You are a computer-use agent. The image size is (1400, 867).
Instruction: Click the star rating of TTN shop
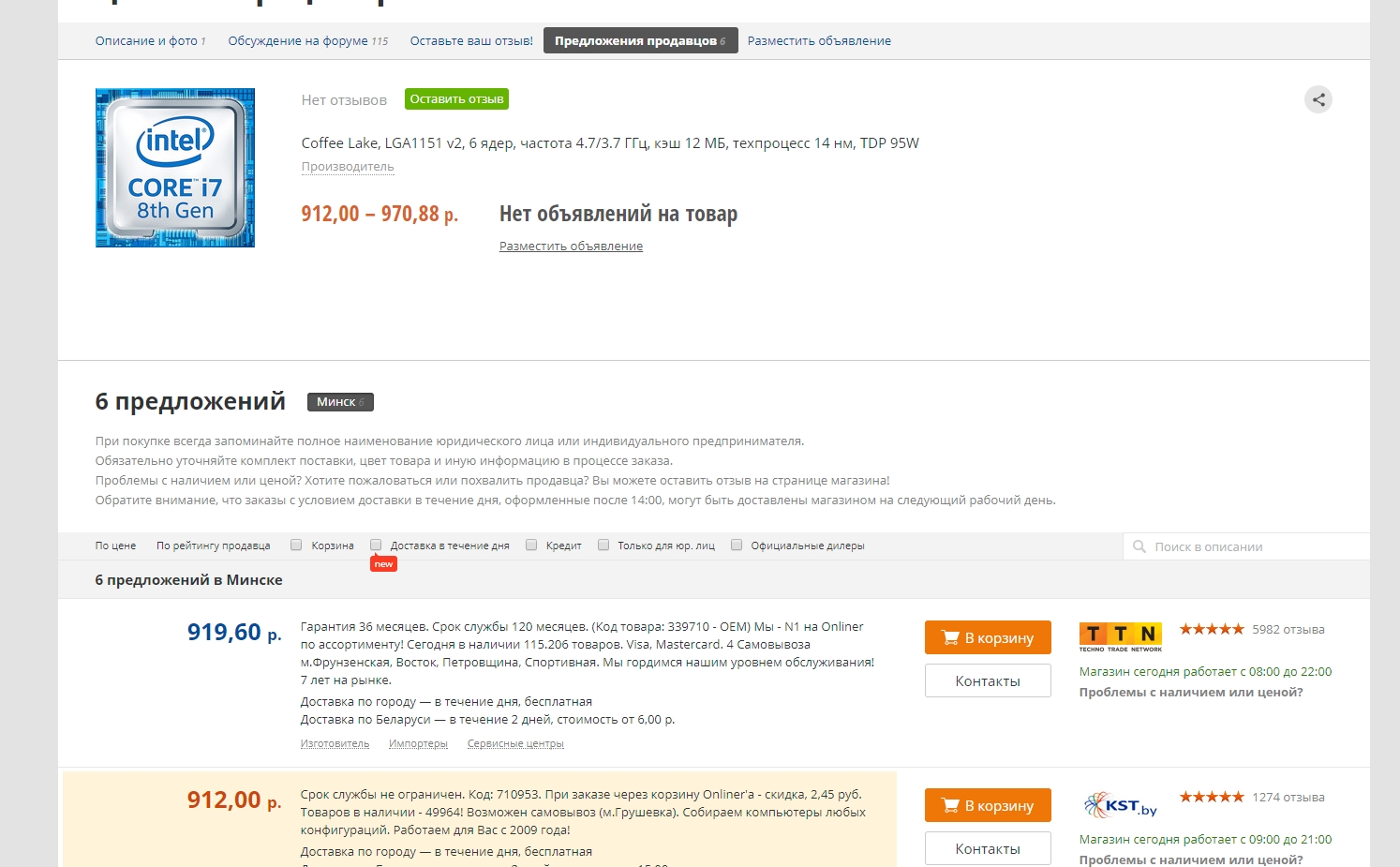point(1212,629)
